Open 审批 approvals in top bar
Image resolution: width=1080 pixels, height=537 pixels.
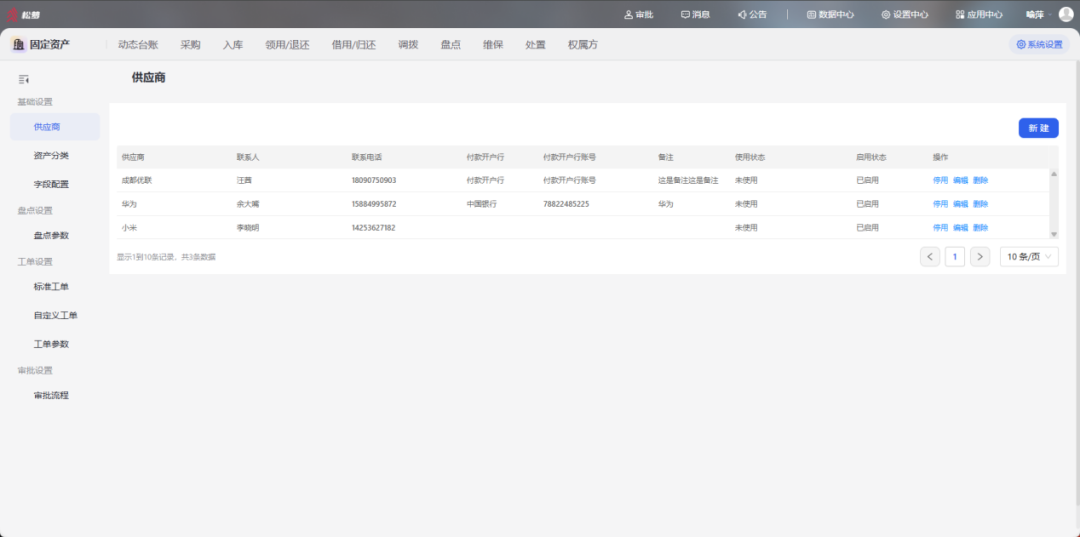(638, 15)
